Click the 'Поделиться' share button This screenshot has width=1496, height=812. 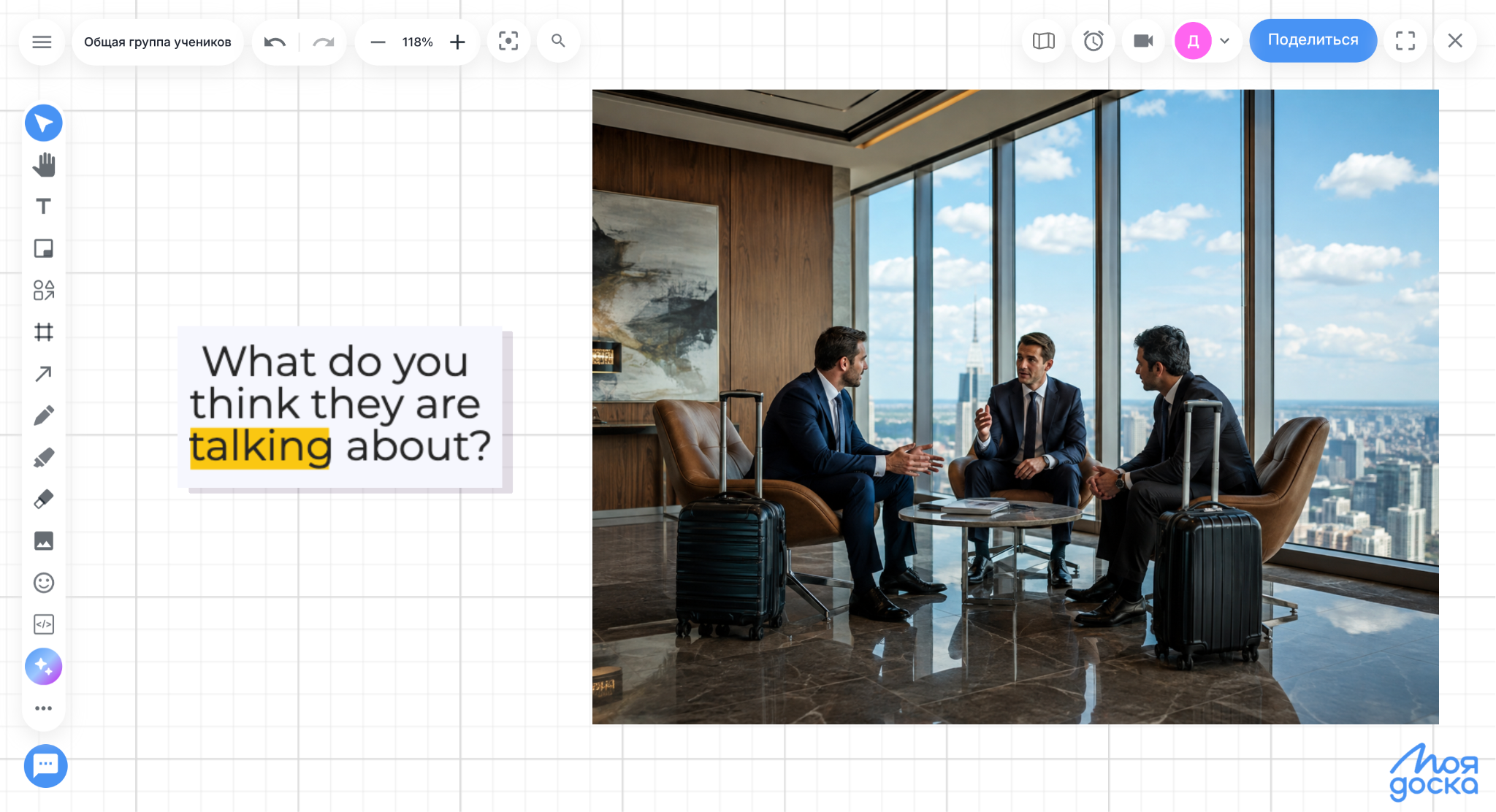pyautogui.click(x=1313, y=40)
